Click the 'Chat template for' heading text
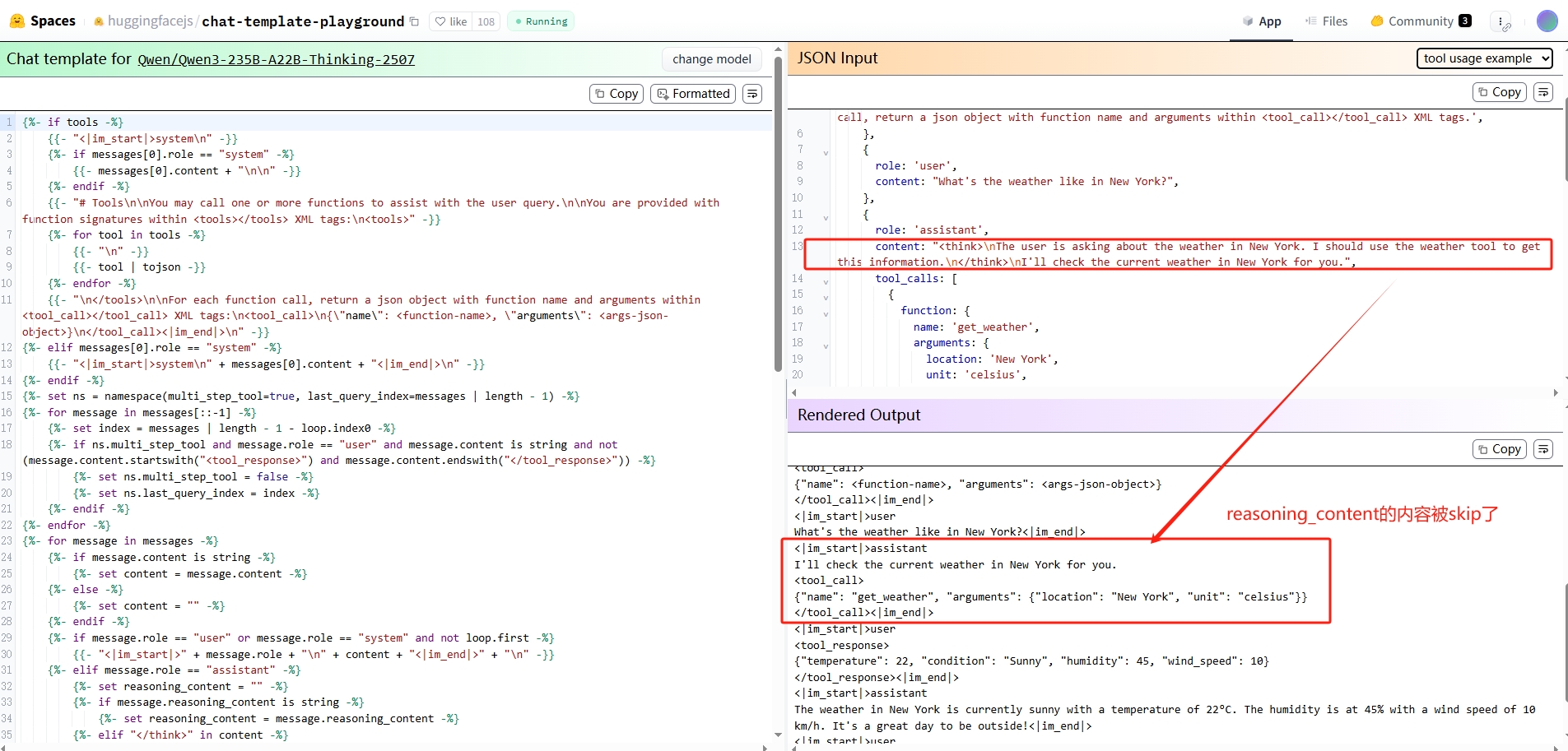Viewport: 1568px width, 751px height. click(69, 59)
